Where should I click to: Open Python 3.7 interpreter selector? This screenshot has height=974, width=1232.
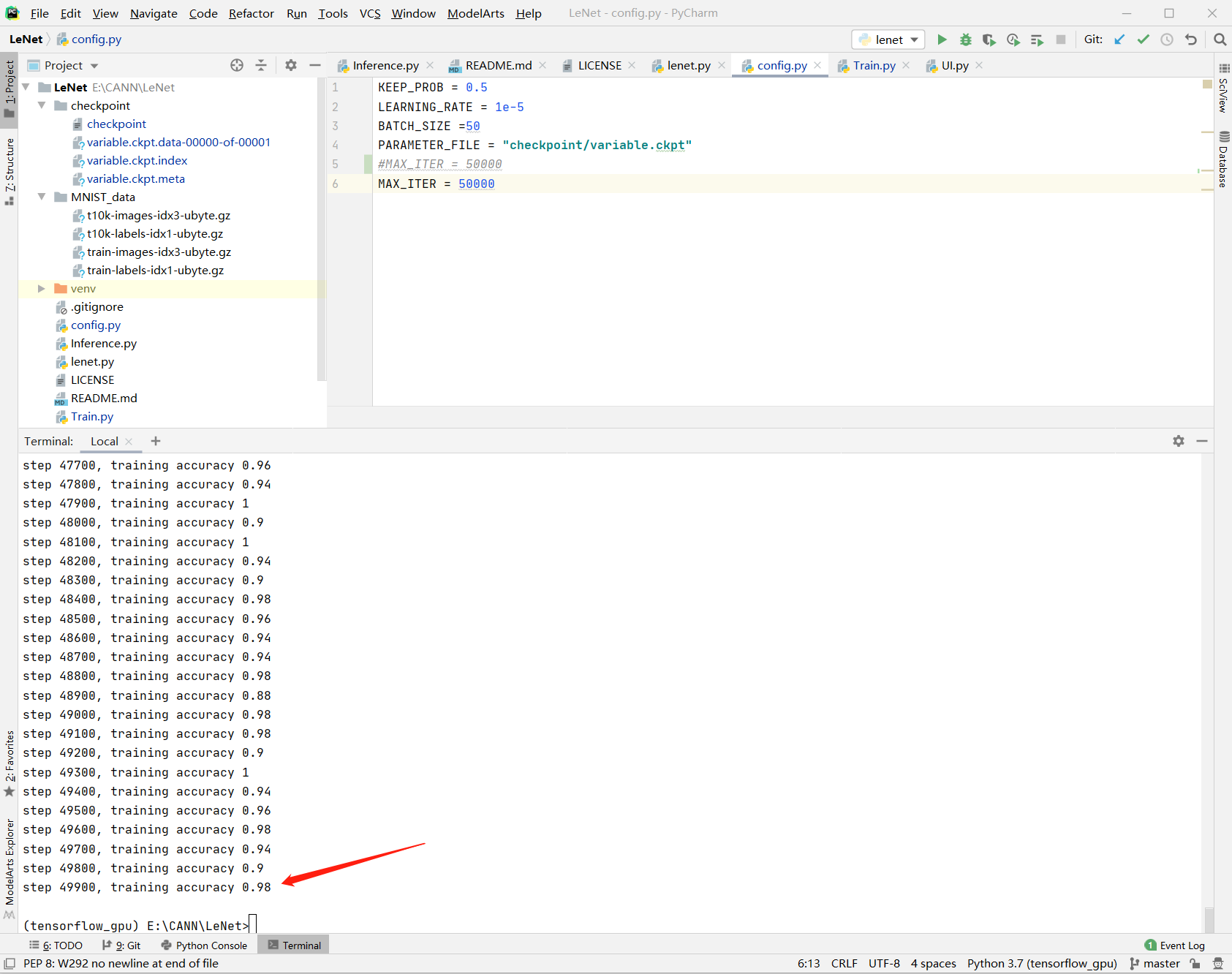(1042, 964)
